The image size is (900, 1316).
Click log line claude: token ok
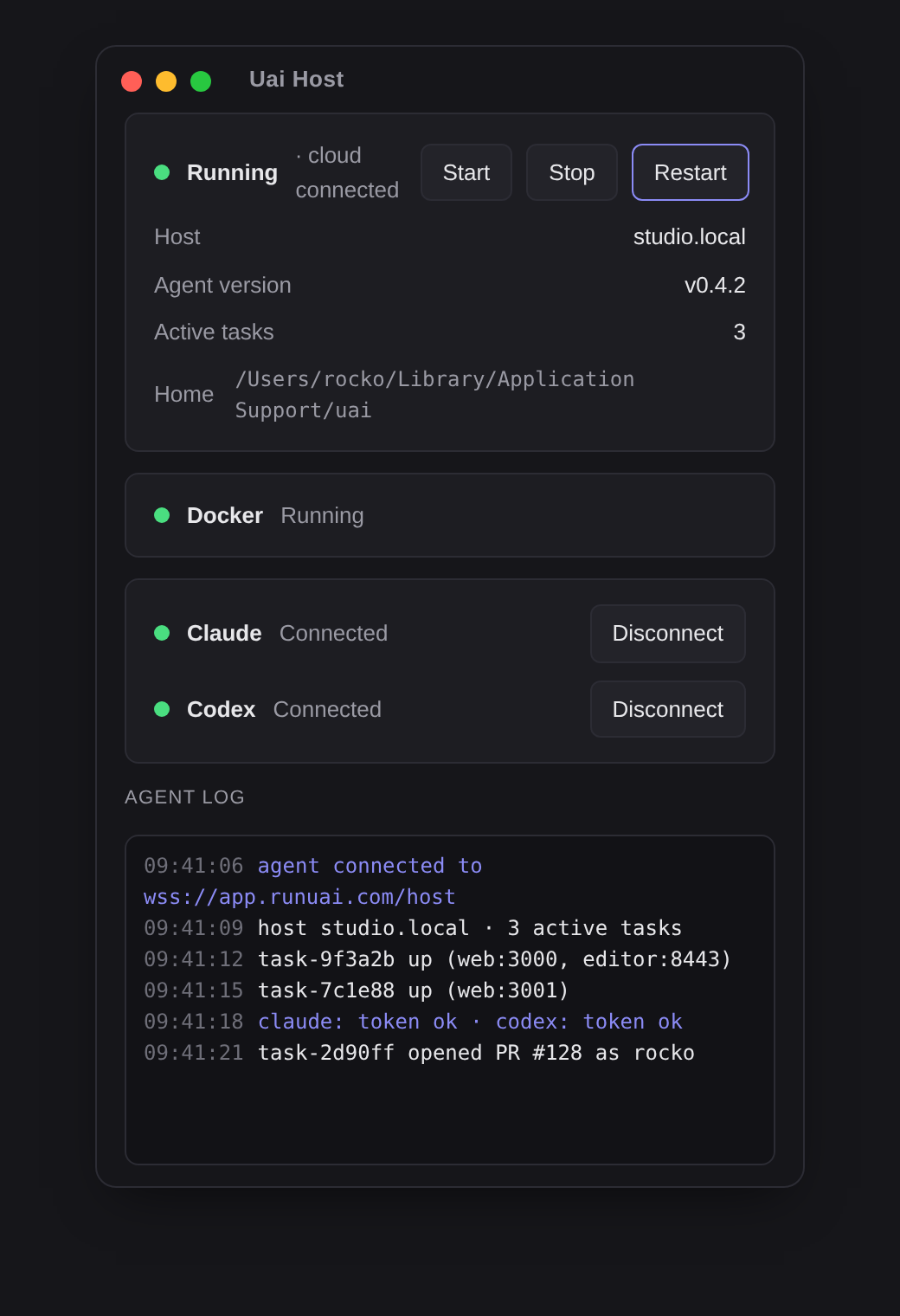[413, 1022]
